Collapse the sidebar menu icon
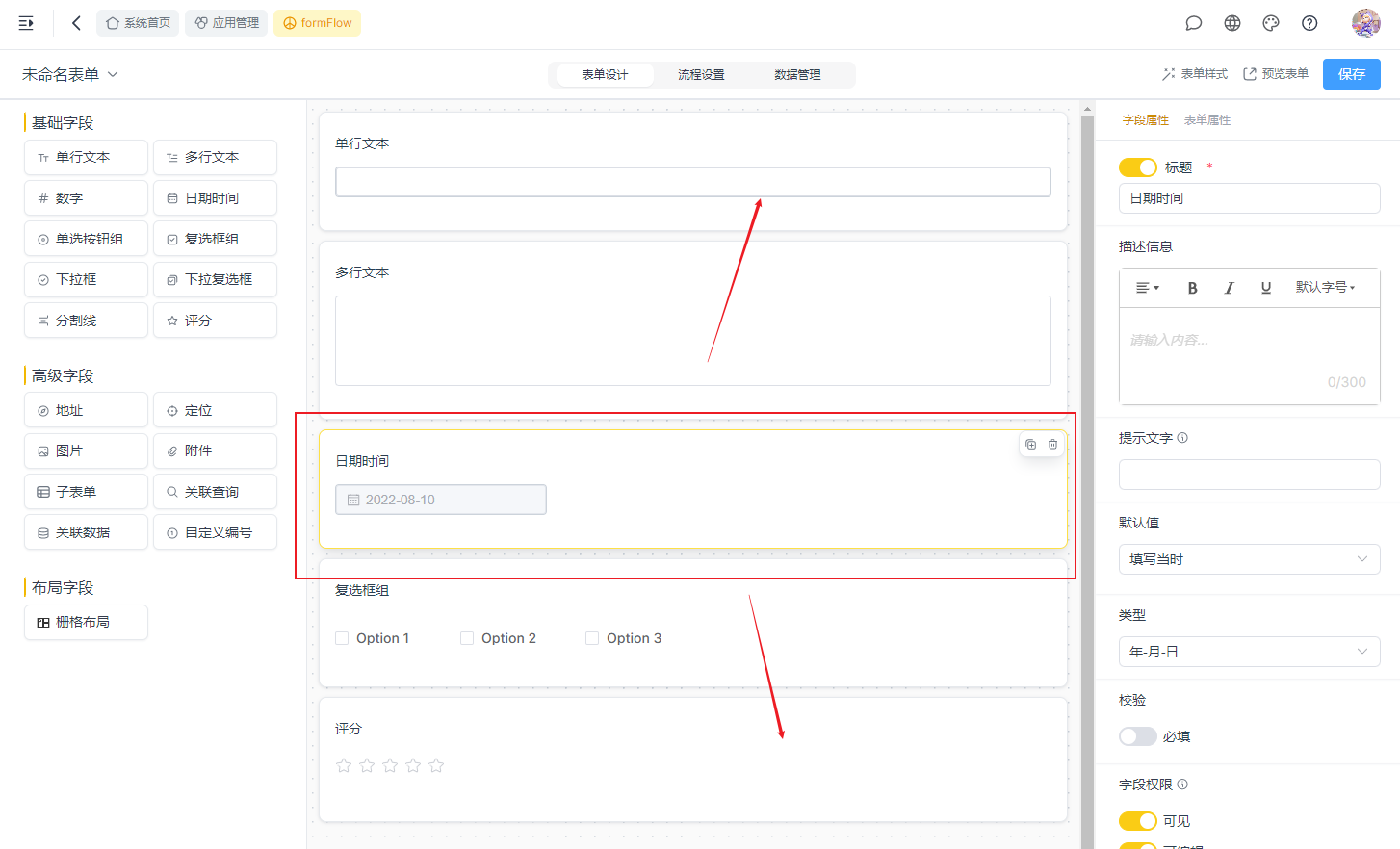The image size is (1400, 849). click(x=26, y=23)
